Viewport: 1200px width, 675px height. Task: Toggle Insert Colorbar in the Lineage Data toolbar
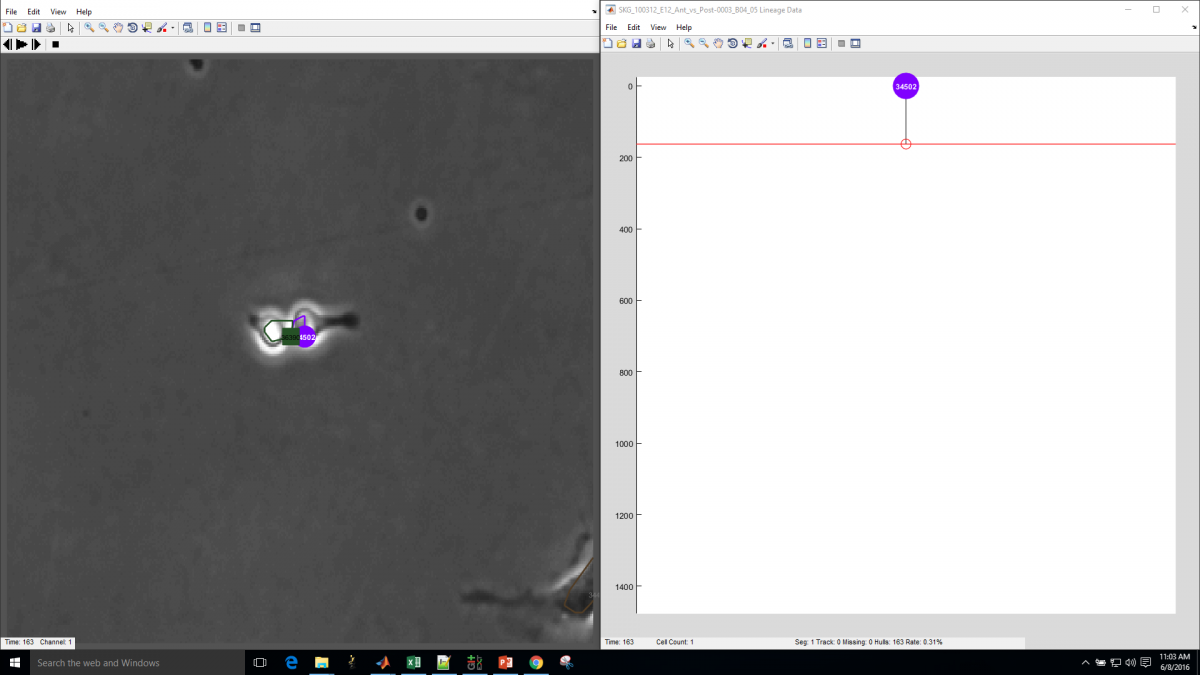point(807,44)
